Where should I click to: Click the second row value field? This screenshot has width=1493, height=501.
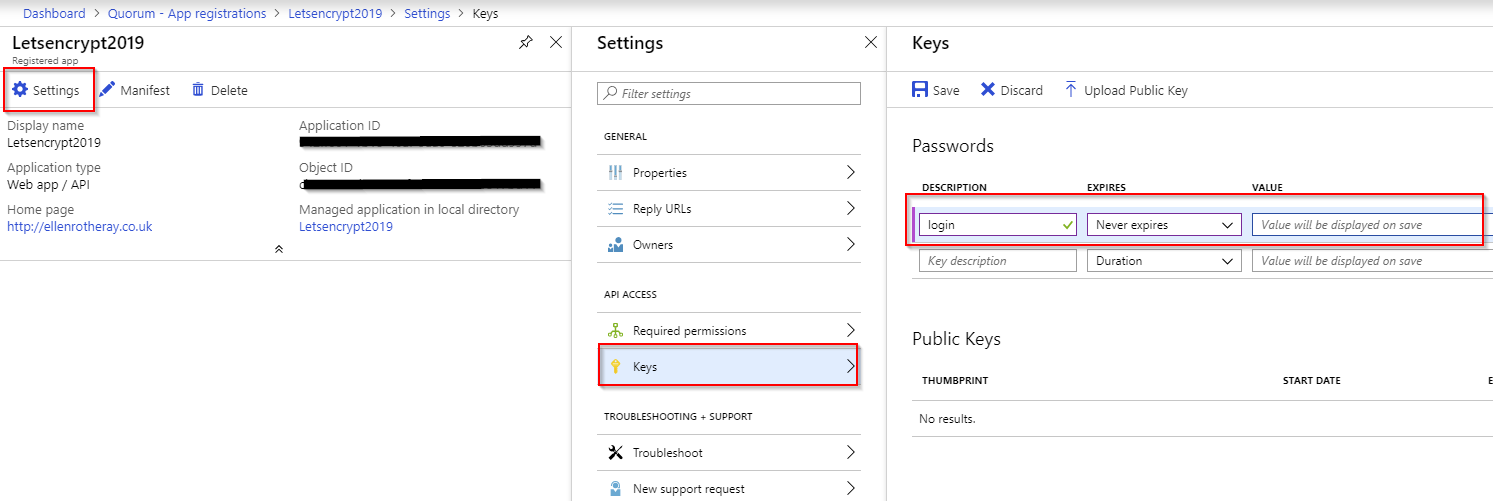pyautogui.click(x=1372, y=261)
